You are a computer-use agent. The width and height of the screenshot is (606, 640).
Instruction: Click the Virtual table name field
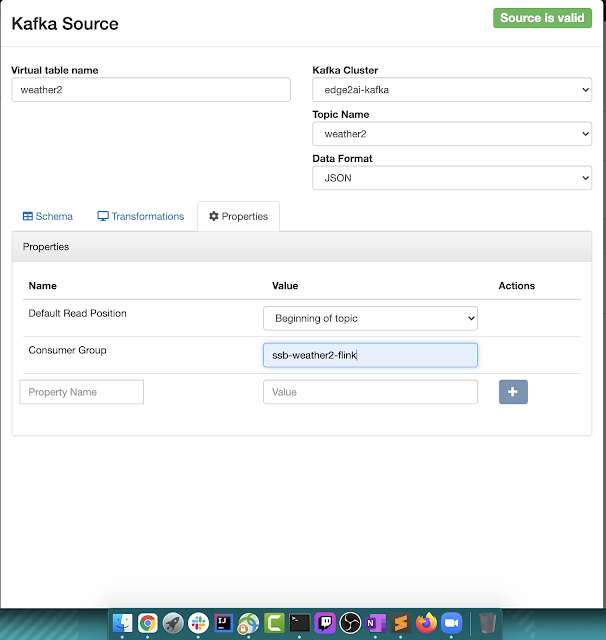point(150,90)
